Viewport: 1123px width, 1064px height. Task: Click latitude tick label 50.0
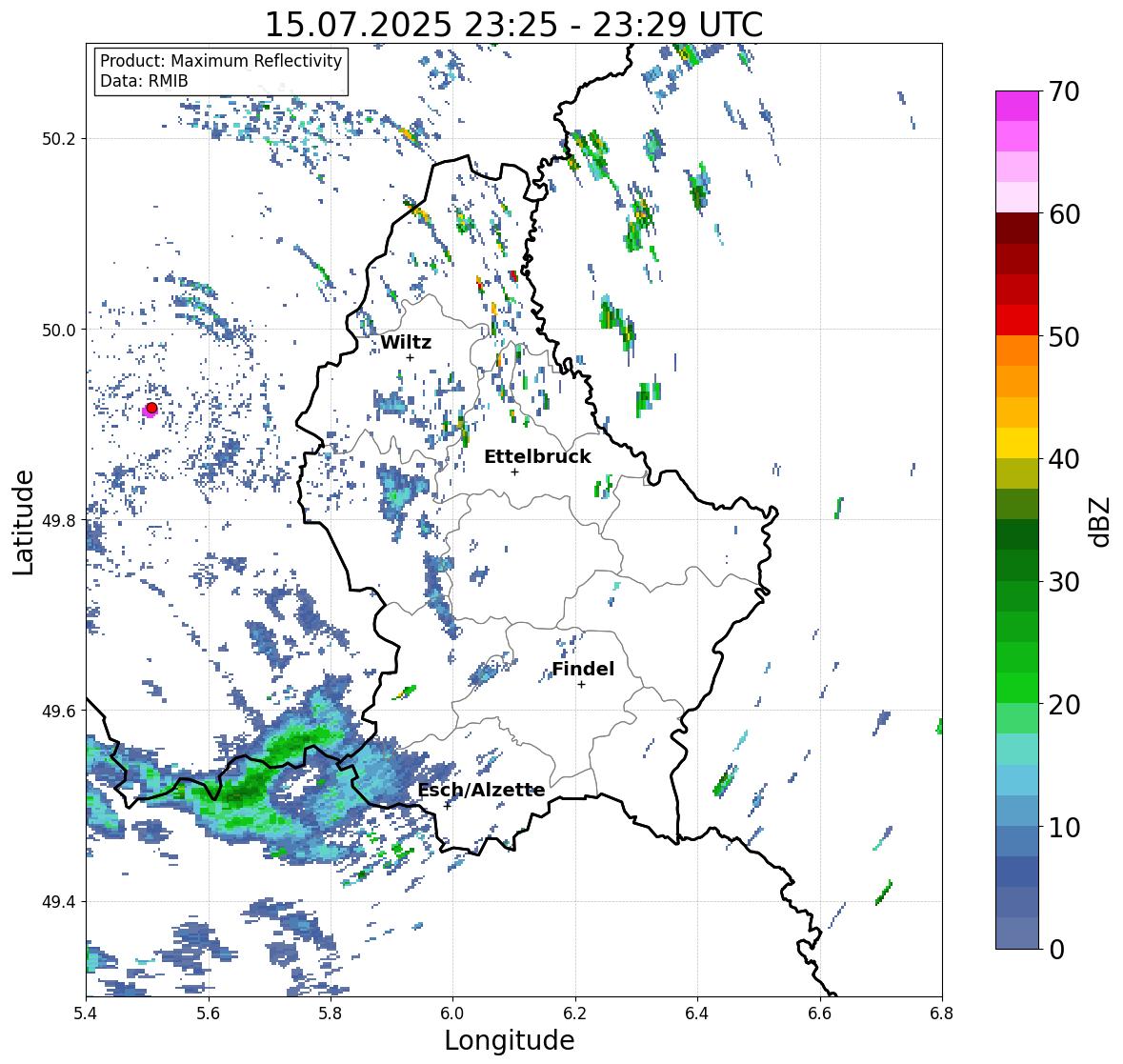(59, 331)
